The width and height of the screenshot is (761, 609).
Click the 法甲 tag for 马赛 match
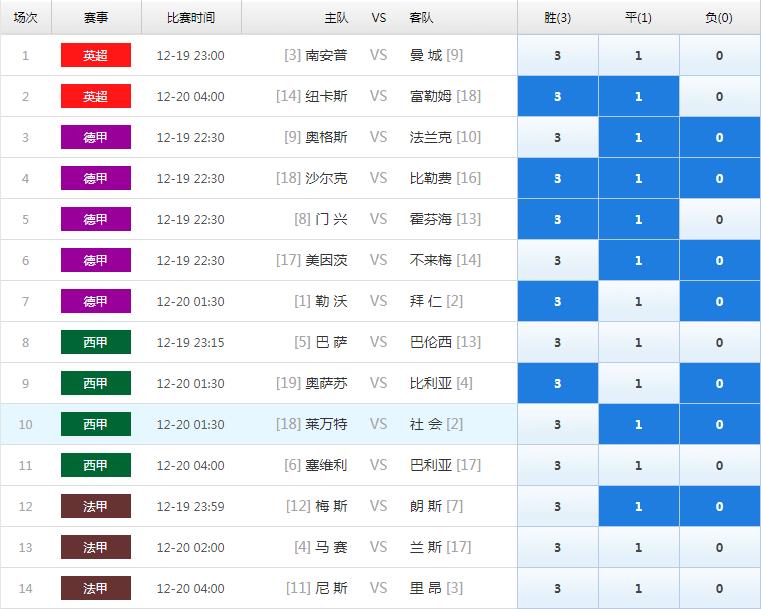click(x=96, y=547)
